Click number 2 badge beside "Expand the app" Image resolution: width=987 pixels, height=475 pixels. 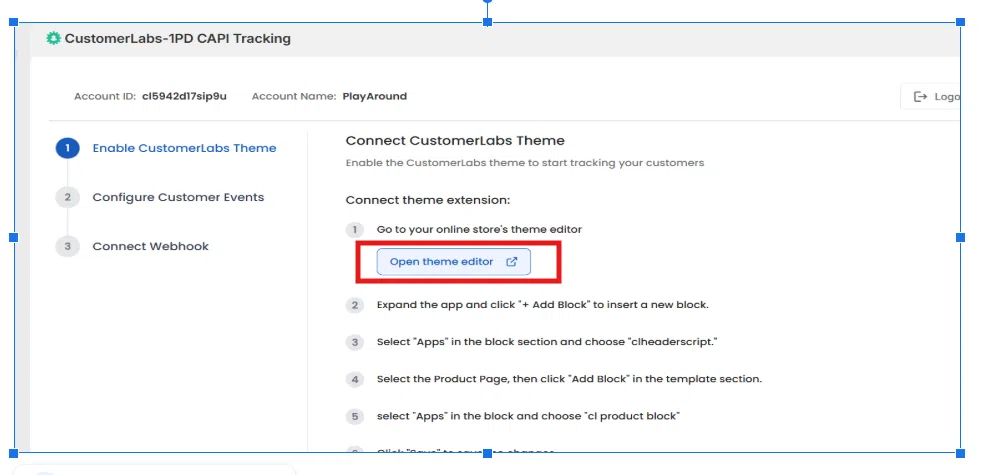(x=354, y=305)
